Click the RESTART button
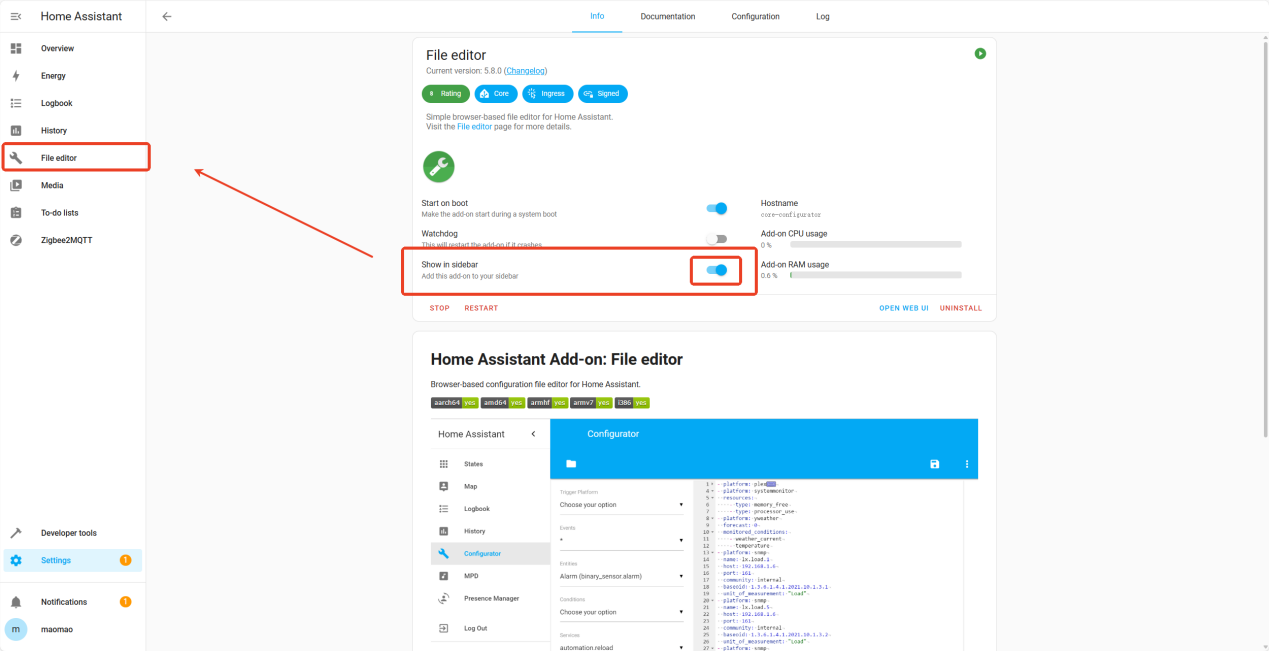The image size is (1269, 651). (481, 308)
